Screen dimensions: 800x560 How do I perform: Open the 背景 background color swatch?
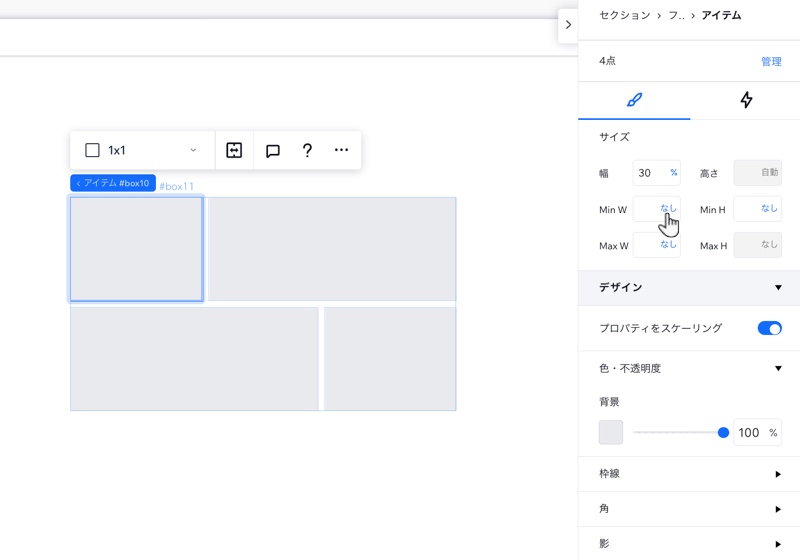611,432
